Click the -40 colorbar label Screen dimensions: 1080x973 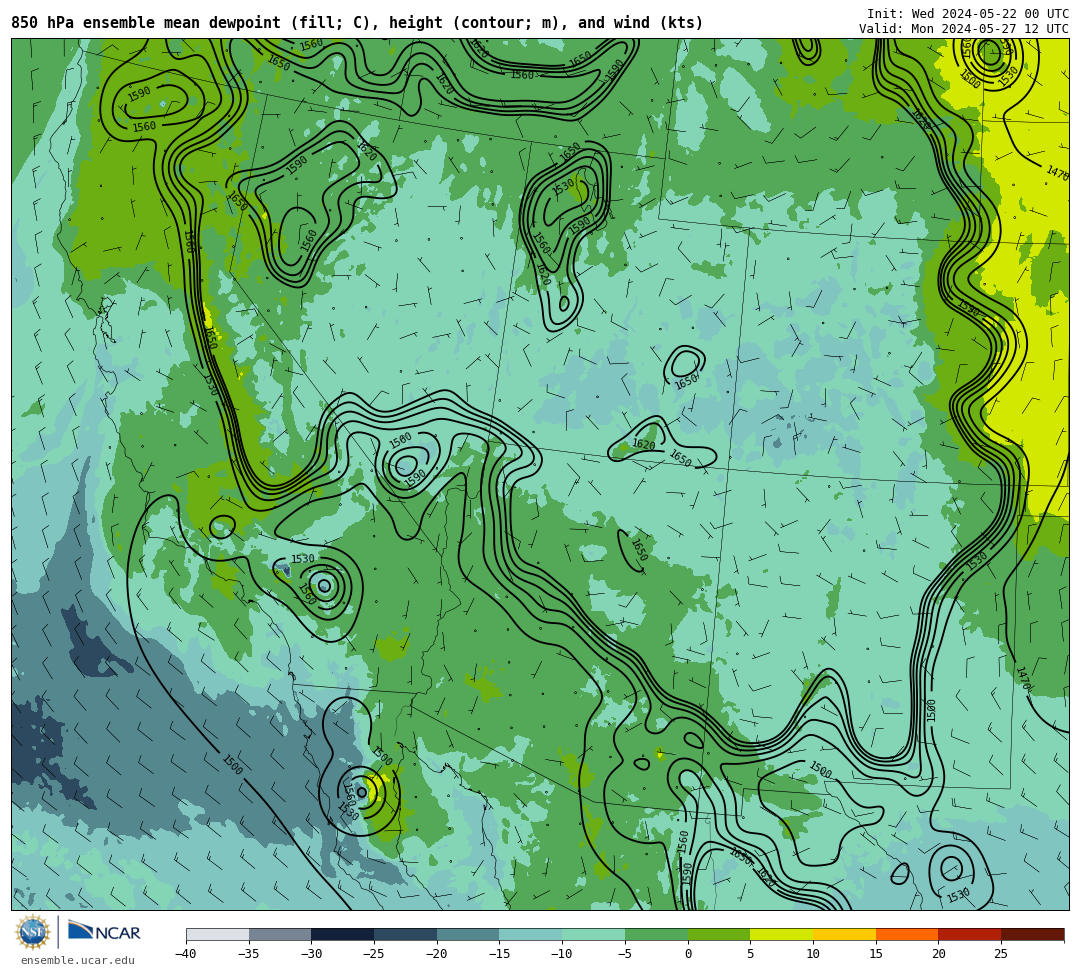click(x=186, y=954)
